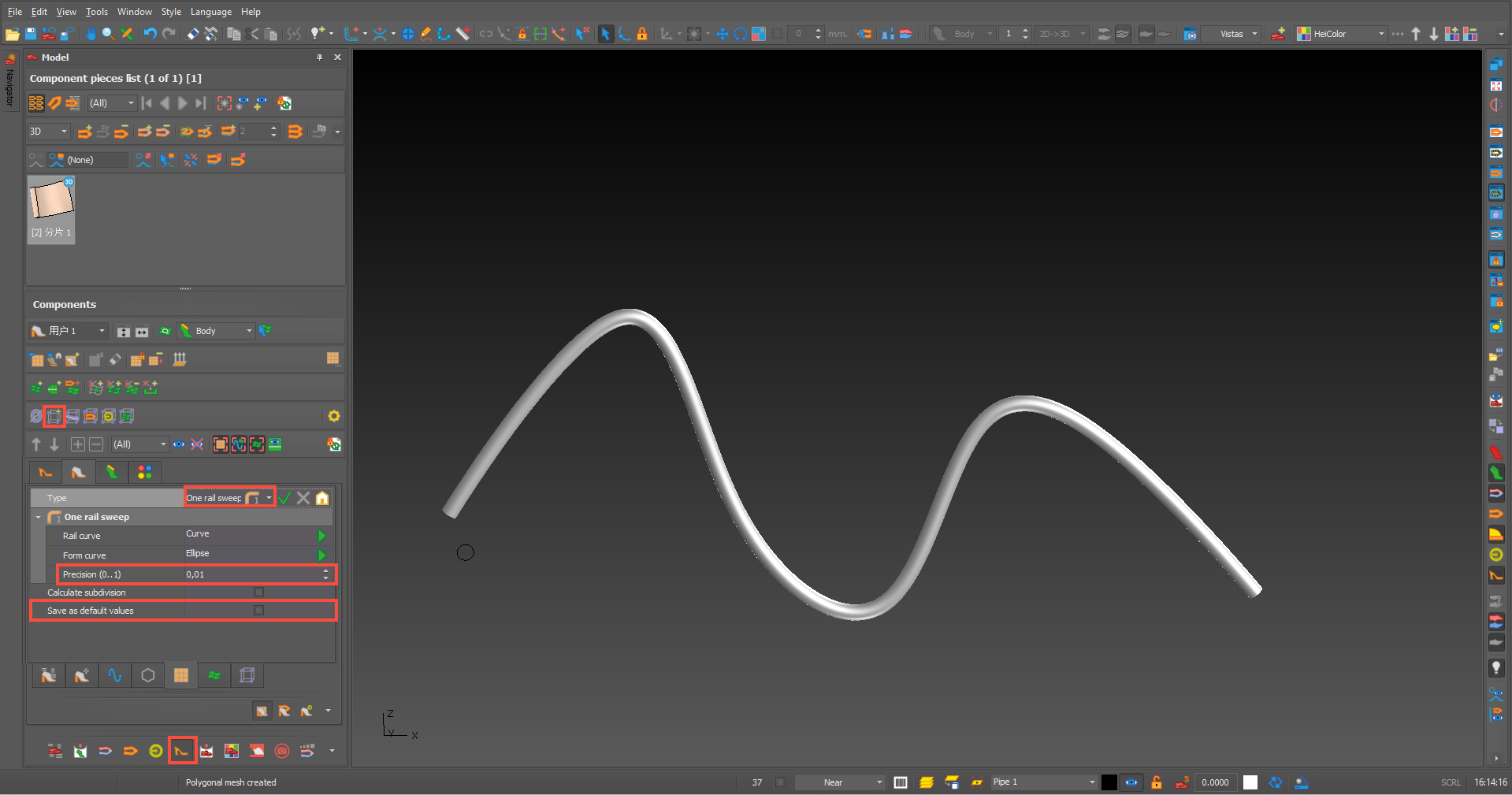The width and height of the screenshot is (1512, 795).
Task: Click the black color swatch in status bar
Action: pyautogui.click(x=1109, y=782)
